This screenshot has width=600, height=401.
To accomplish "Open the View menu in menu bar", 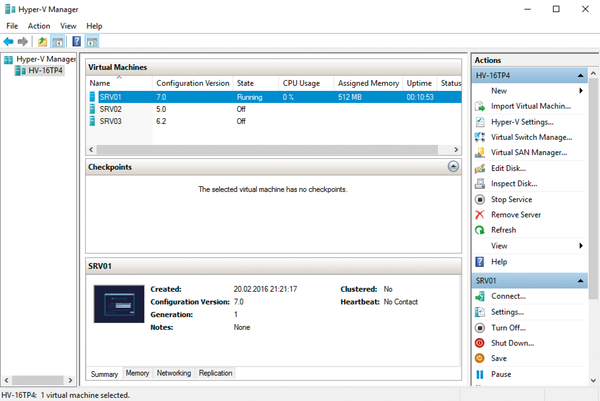I will [x=68, y=26].
